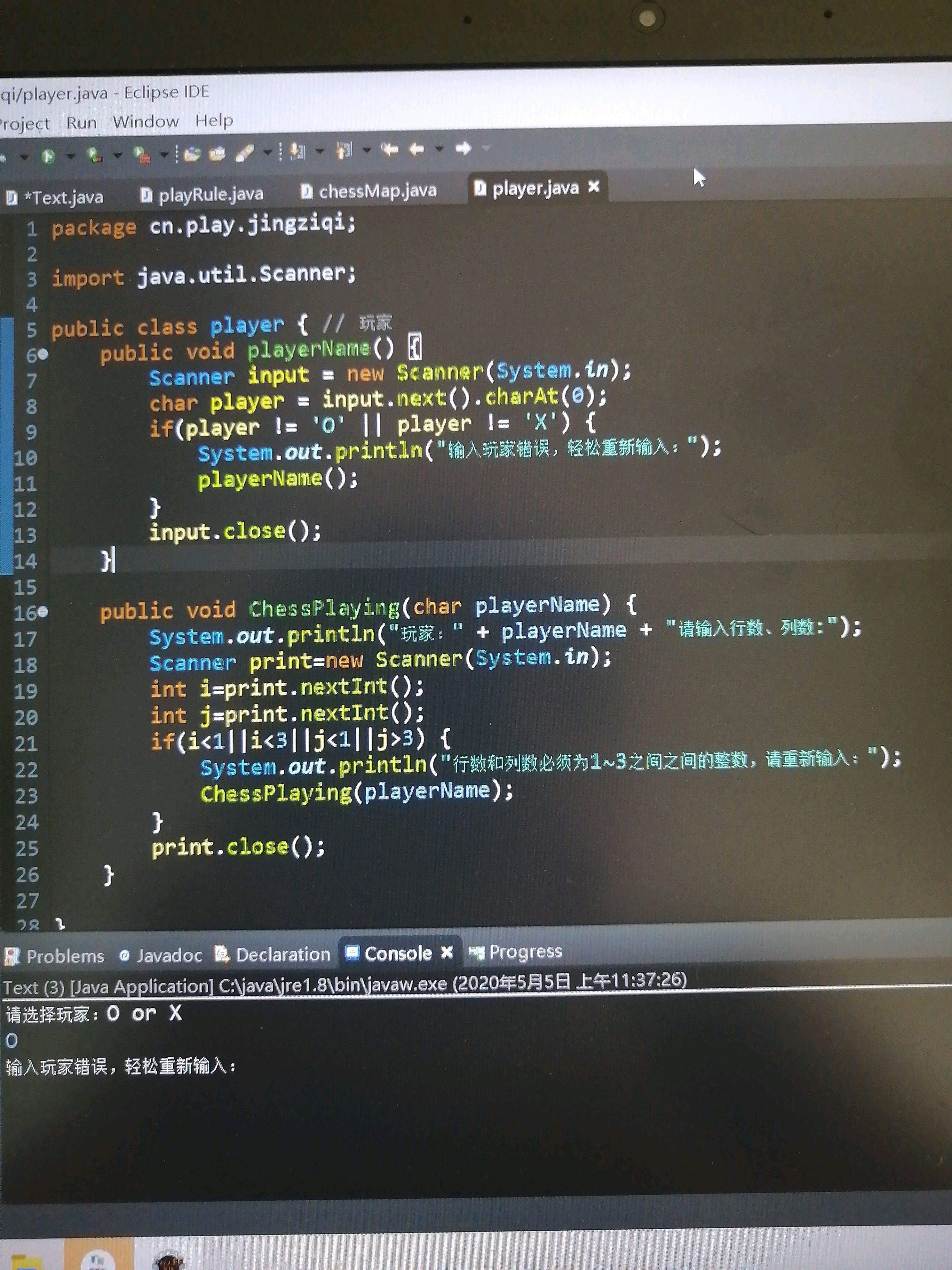Screen dimensions: 952x1270
Task: Click line number 9 in the gutter
Action: click(x=31, y=432)
